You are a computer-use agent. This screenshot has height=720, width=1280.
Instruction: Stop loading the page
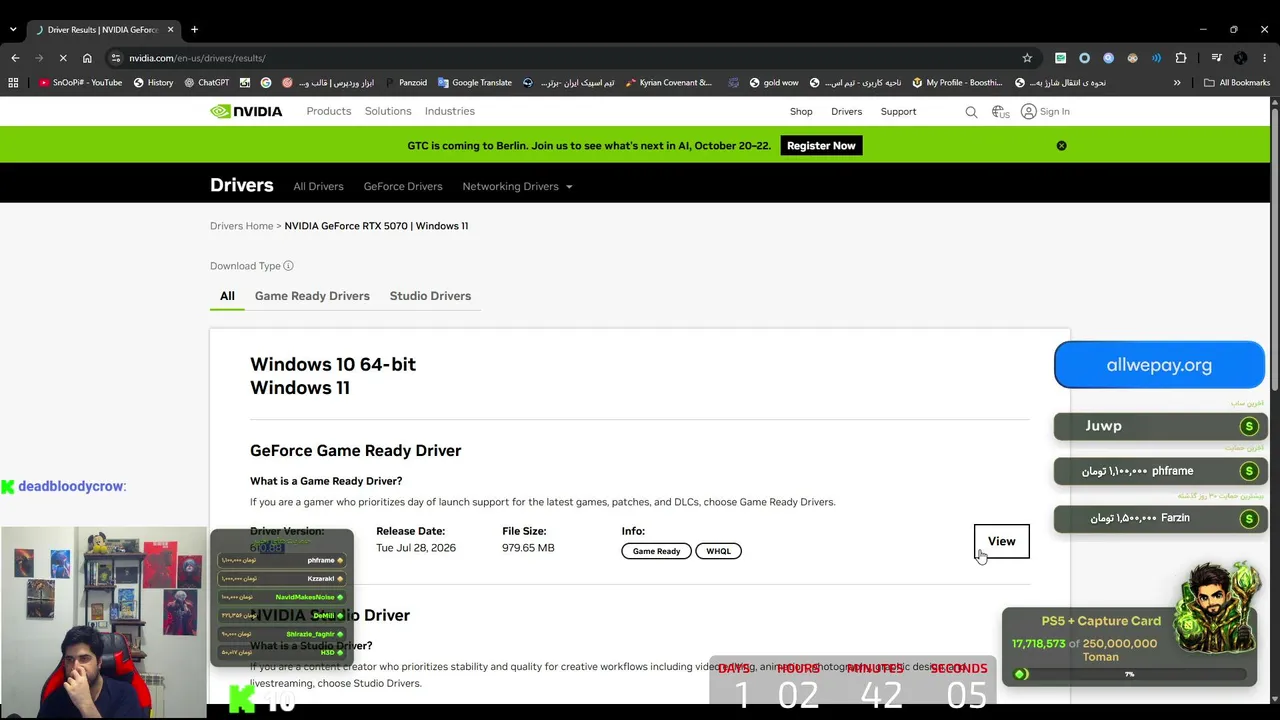coord(62,58)
